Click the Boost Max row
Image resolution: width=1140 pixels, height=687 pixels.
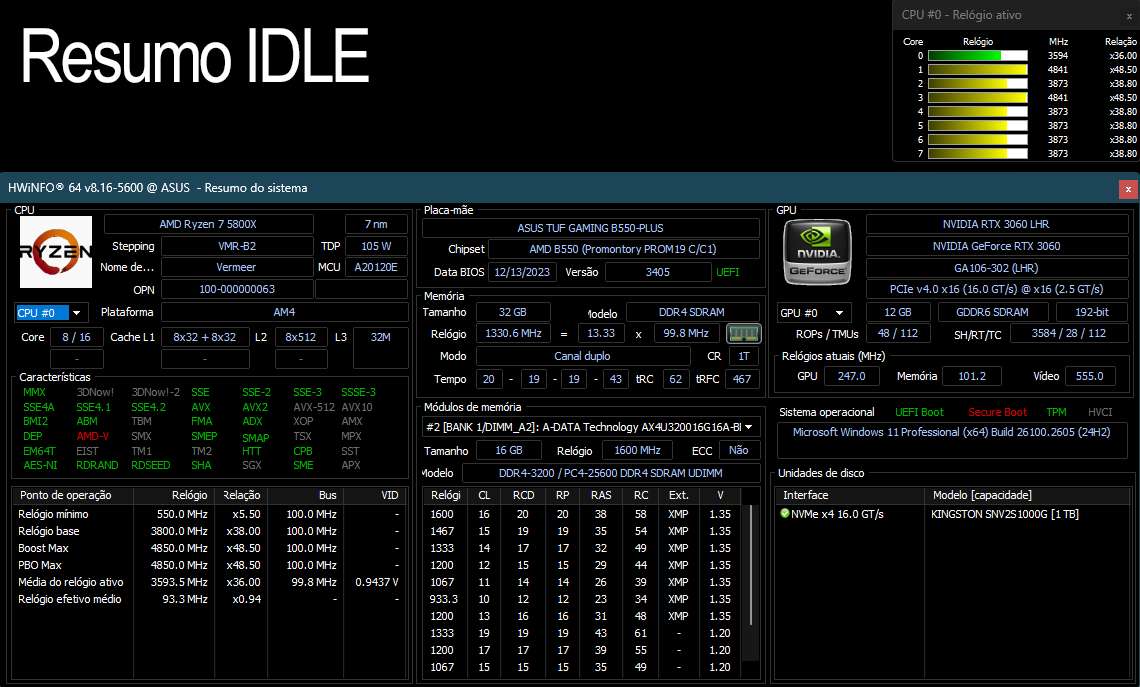click(209, 548)
